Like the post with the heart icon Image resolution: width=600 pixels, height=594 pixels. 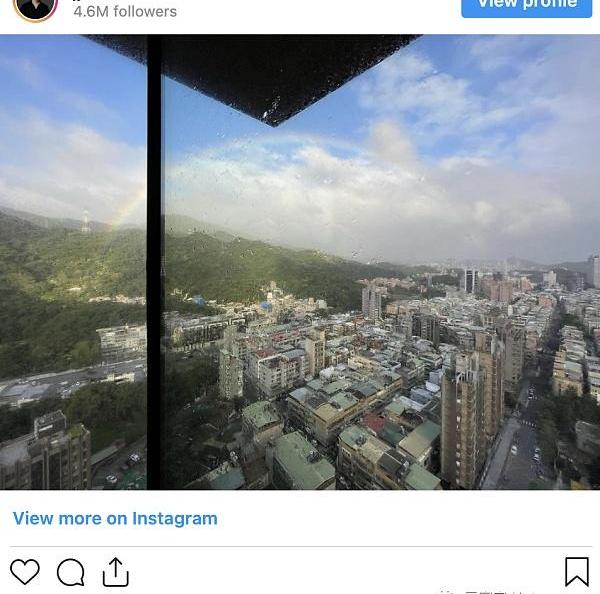click(24, 571)
